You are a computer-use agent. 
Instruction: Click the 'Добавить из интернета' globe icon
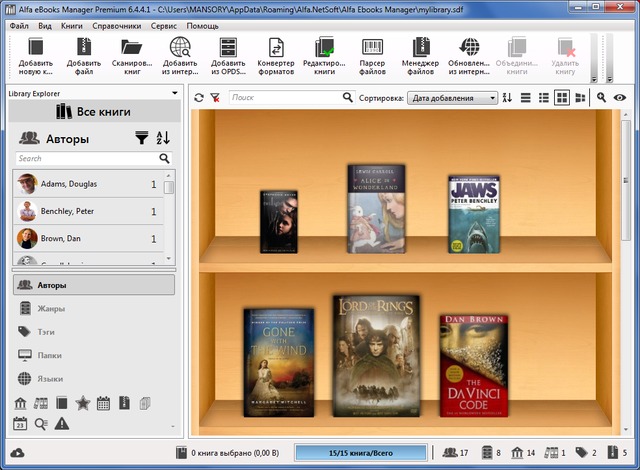point(180,47)
